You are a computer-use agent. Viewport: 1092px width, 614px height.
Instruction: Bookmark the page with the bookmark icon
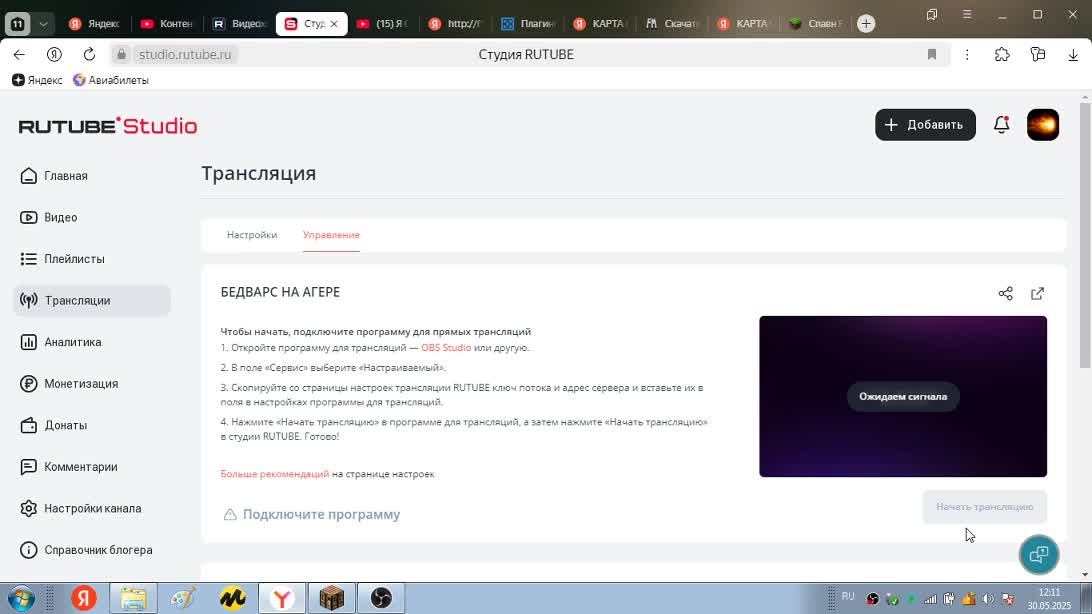pyautogui.click(x=932, y=54)
